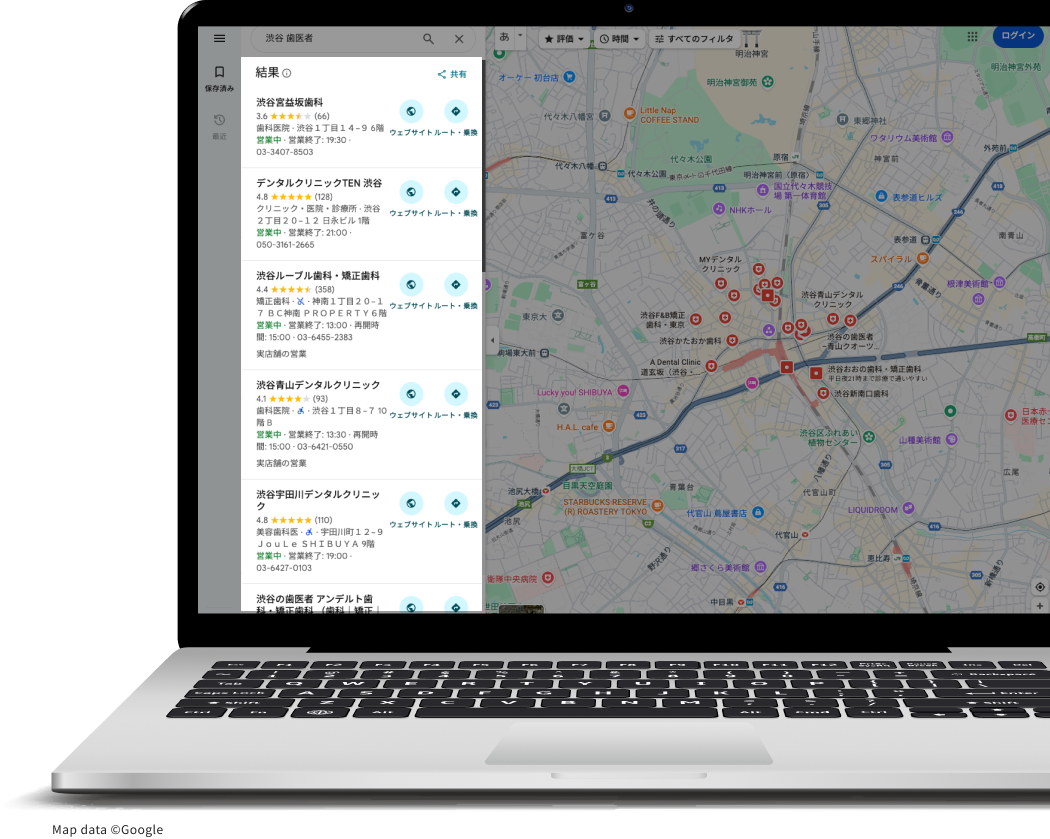
Task: Show info about 結果 results
Action: point(287,73)
